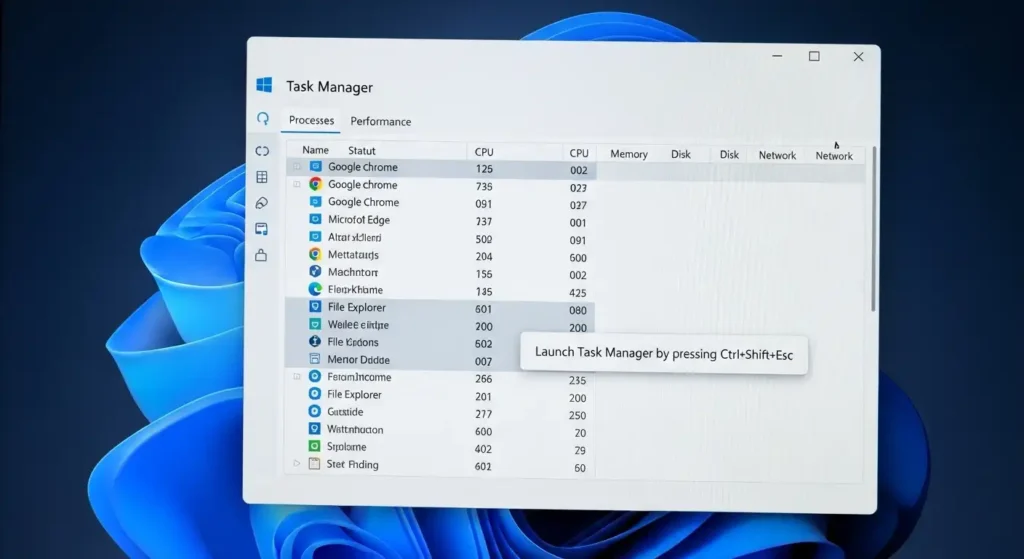This screenshot has width=1024, height=559.
Task: Switch to the Processes tab
Action: click(x=312, y=120)
